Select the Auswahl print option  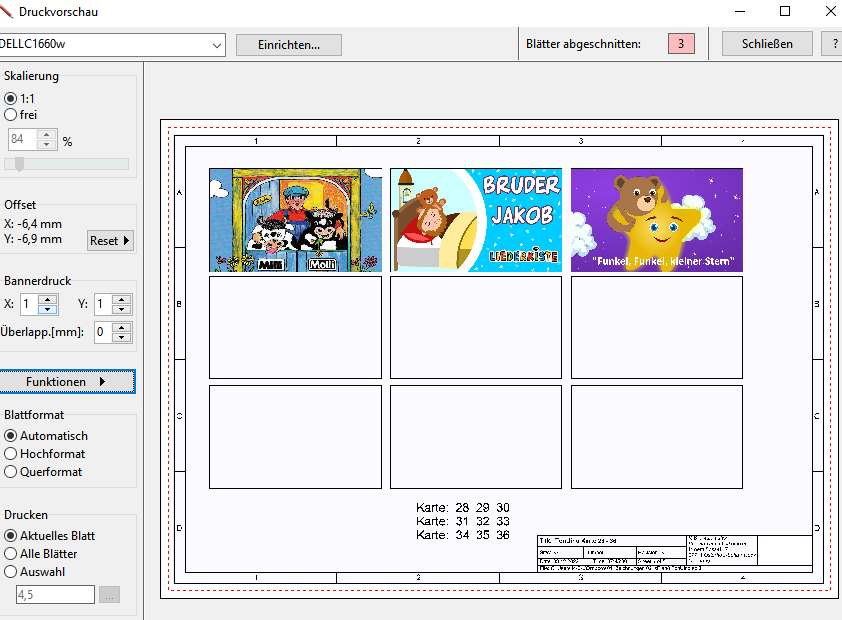10,572
